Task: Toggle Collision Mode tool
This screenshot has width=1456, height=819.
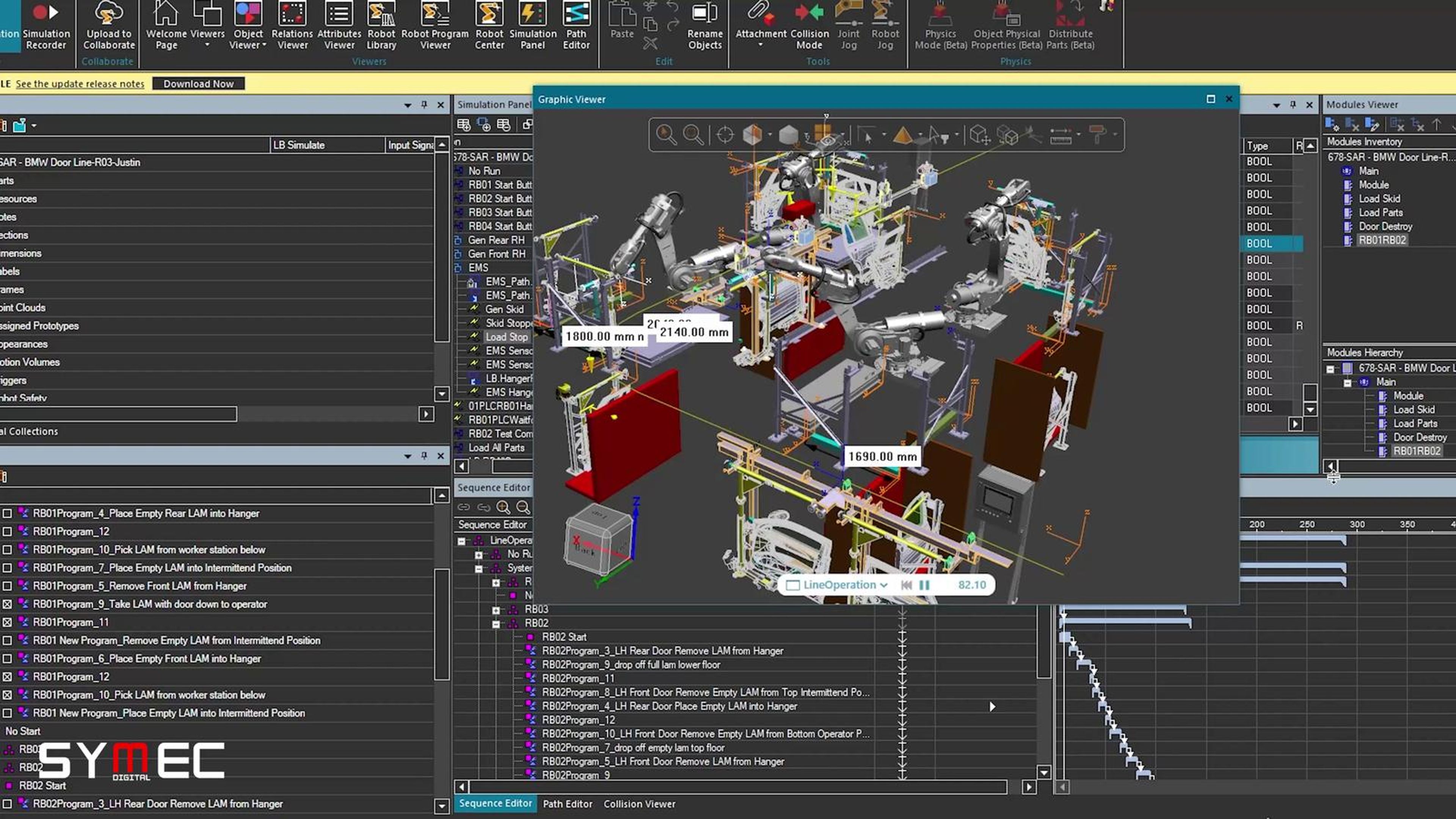Action: point(810,25)
